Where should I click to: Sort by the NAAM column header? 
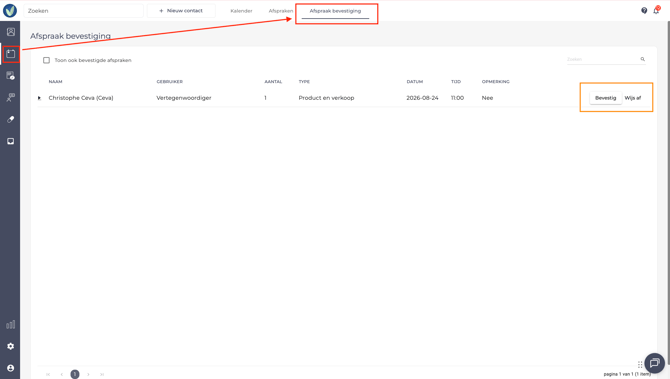coord(56,82)
